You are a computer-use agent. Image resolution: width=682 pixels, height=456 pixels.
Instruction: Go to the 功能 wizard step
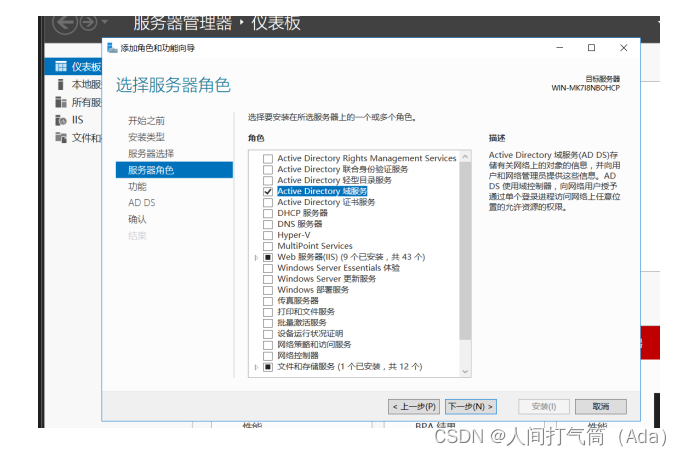137,186
